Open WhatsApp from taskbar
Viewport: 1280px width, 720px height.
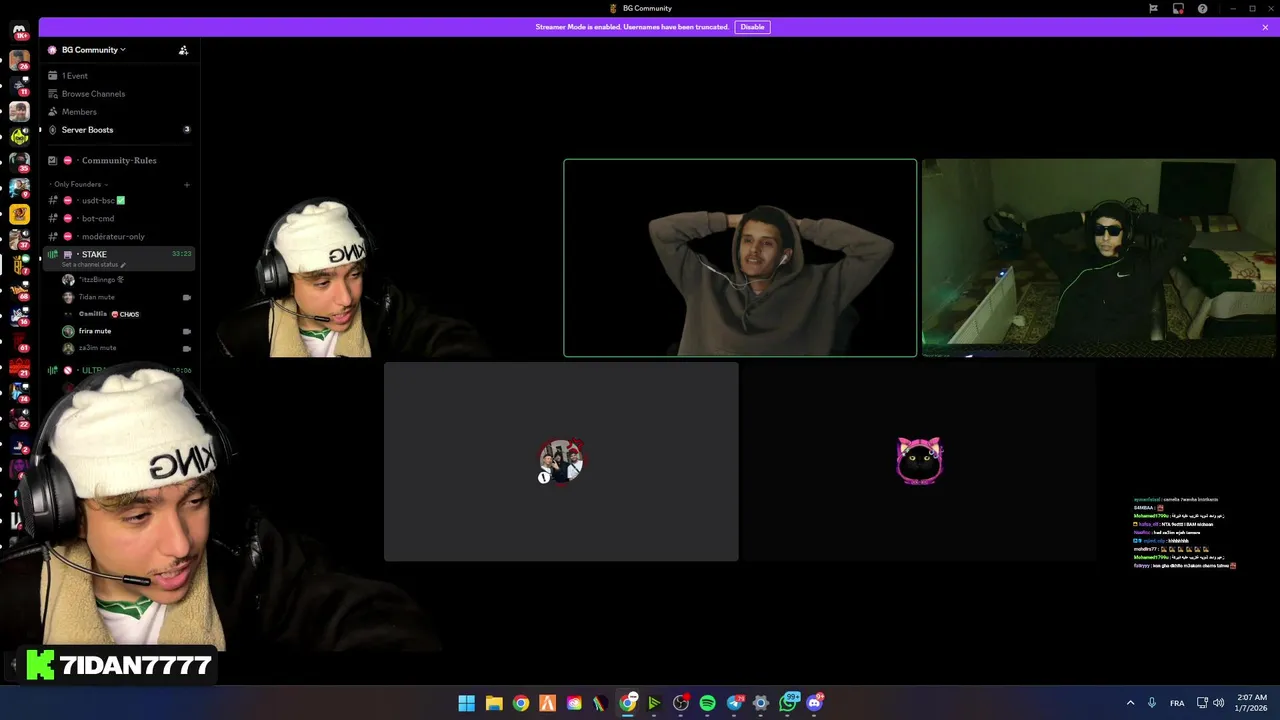[788, 703]
